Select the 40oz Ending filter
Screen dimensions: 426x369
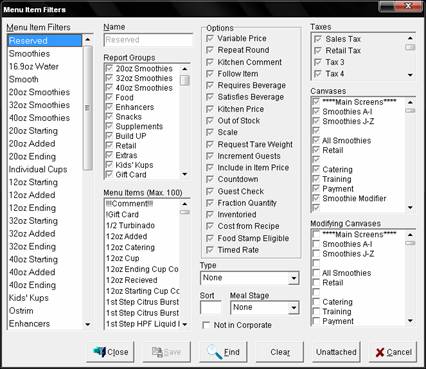45,285
